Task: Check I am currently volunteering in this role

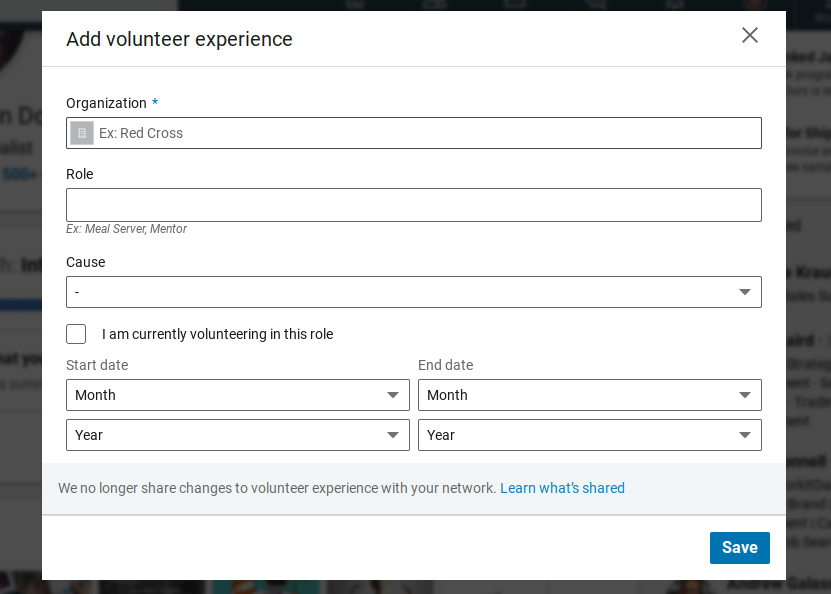Action: pyautogui.click(x=76, y=334)
